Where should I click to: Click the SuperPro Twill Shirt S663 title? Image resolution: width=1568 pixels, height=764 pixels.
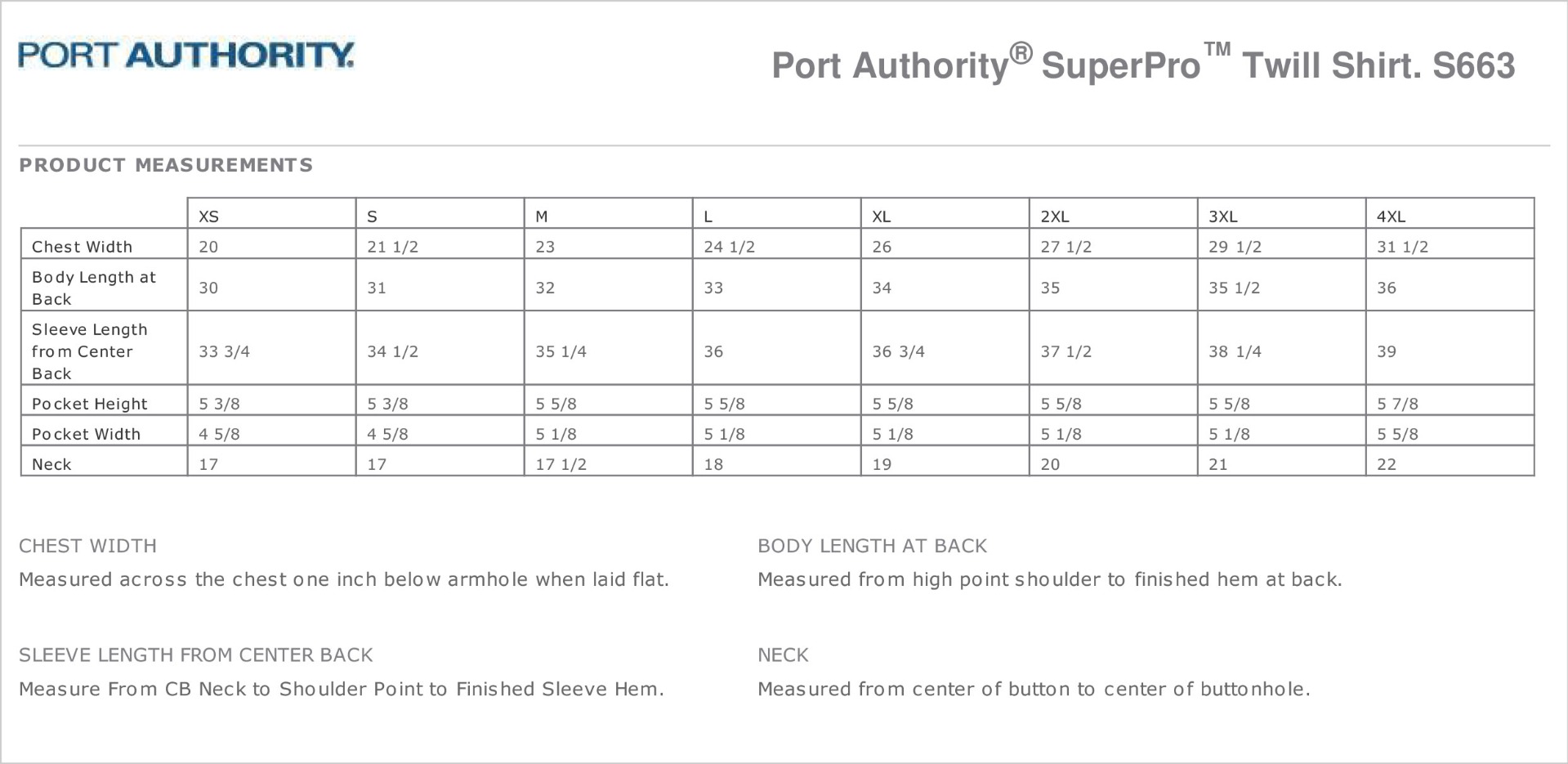click(x=1142, y=65)
